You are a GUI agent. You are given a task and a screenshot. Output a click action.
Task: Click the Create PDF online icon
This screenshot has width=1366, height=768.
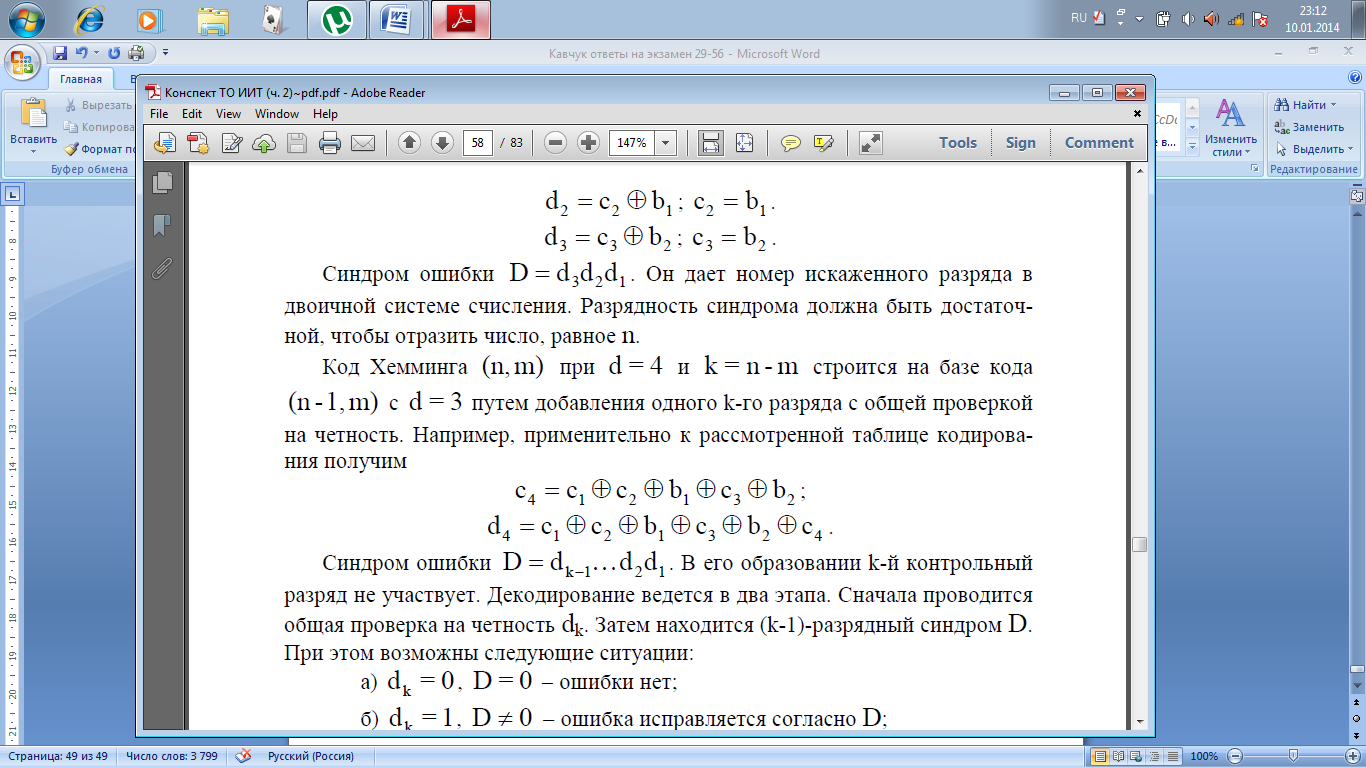tap(198, 143)
